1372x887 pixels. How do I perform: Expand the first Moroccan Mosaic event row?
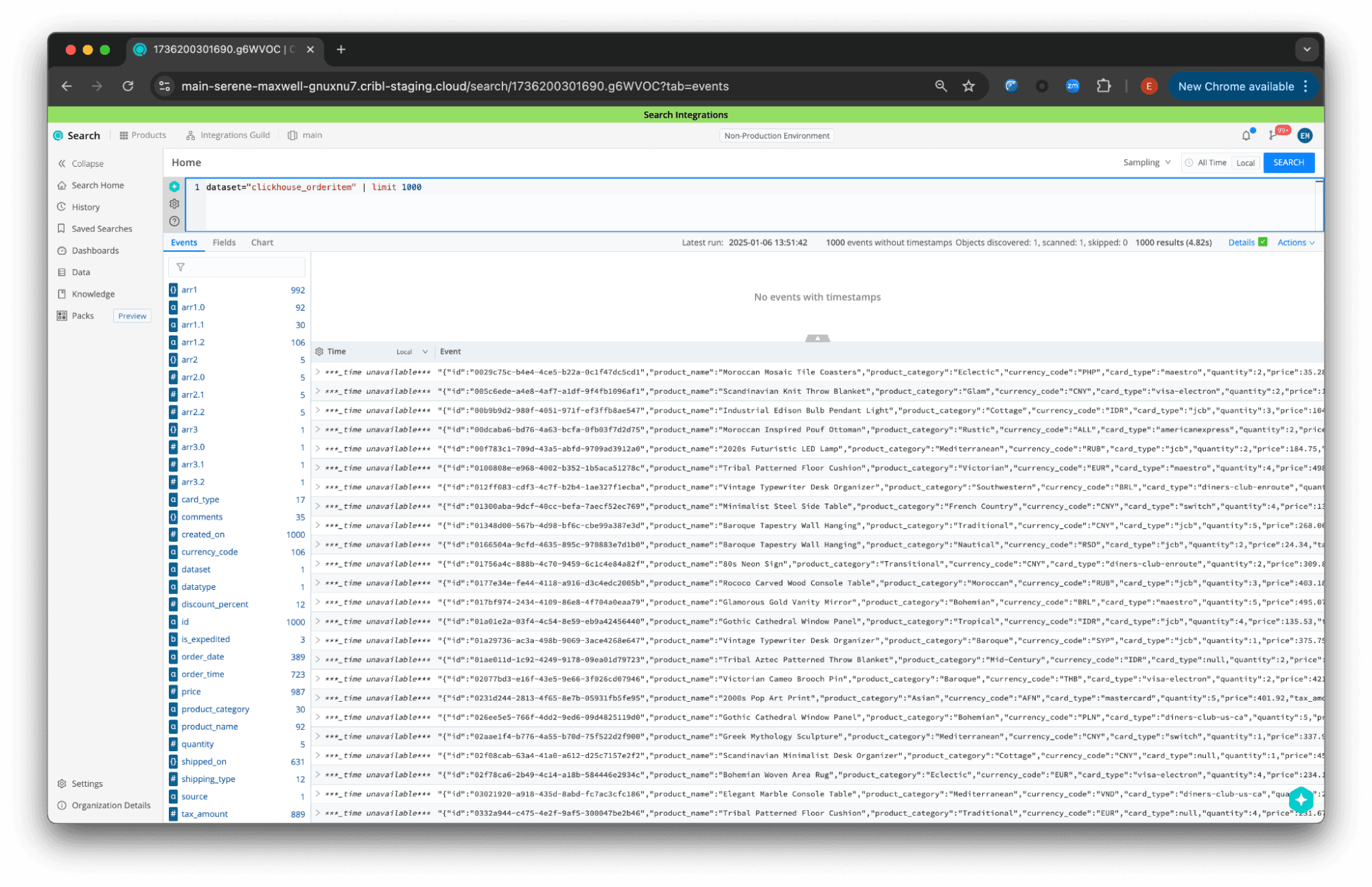click(318, 372)
